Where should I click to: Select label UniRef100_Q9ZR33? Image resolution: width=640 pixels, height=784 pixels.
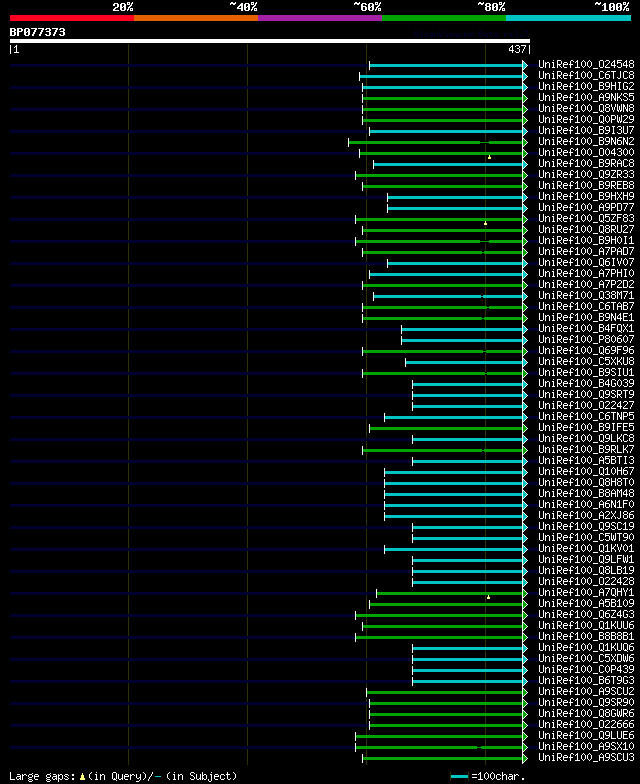[x=586, y=174]
